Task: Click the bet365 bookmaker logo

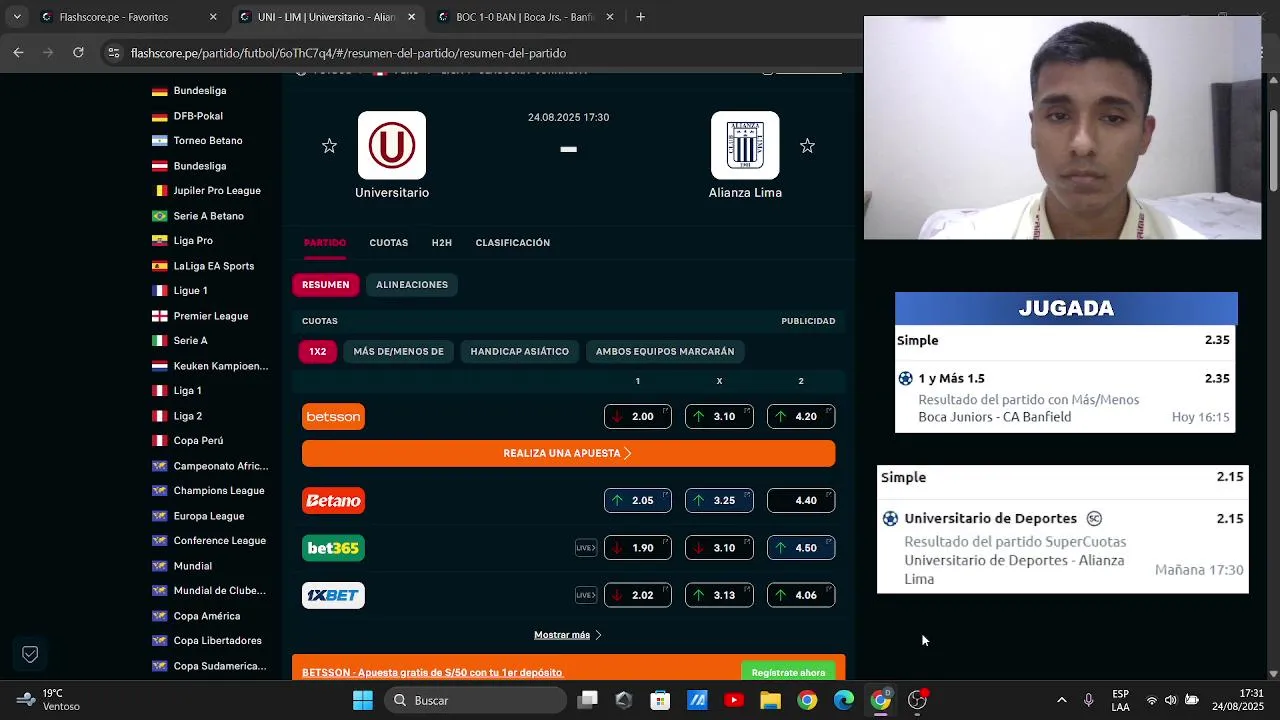Action: click(x=333, y=548)
